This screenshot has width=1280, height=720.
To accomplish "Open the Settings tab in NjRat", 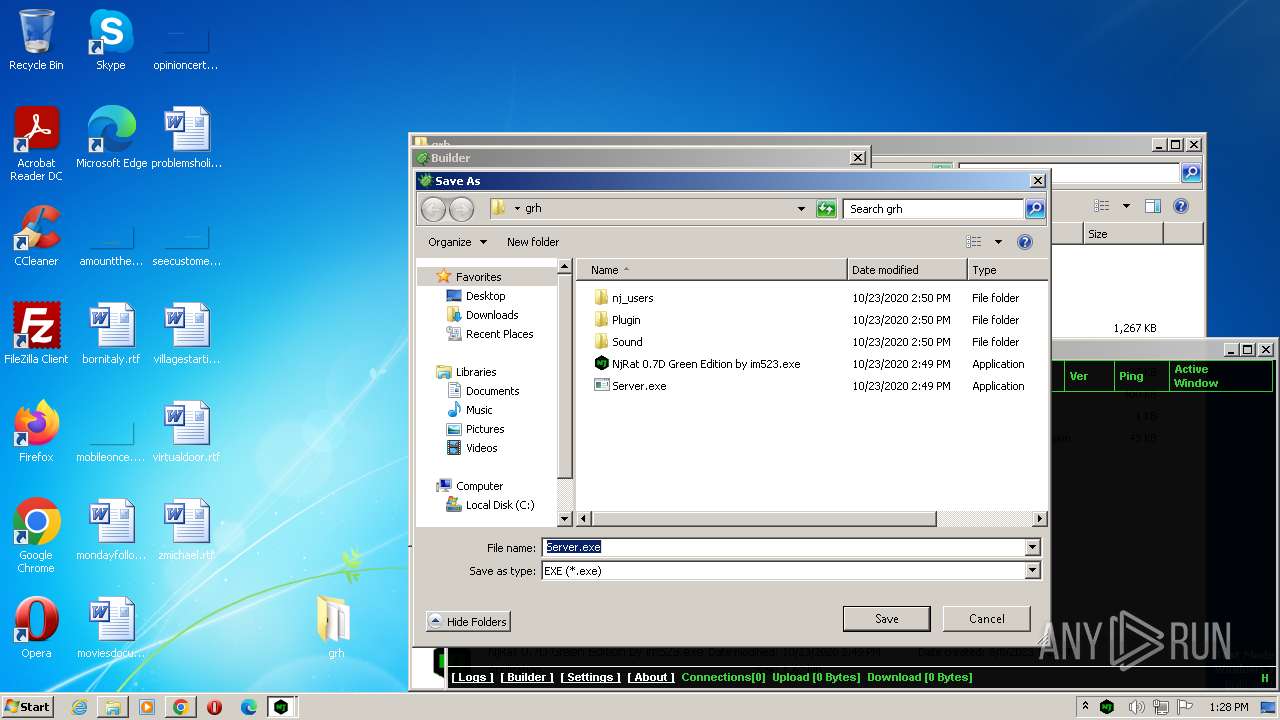I will (590, 677).
